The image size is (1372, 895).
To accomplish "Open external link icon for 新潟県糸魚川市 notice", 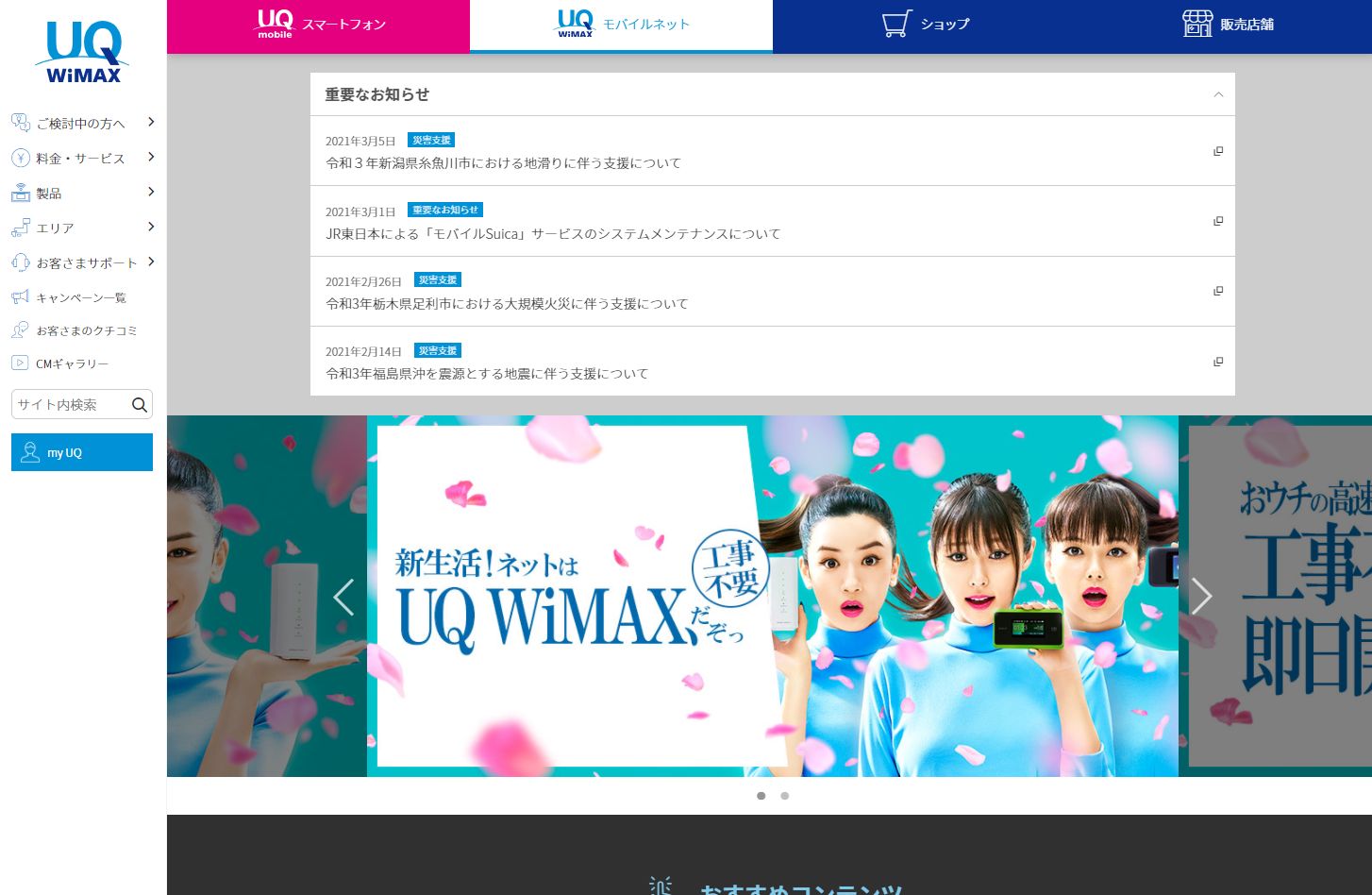I will point(1218,151).
